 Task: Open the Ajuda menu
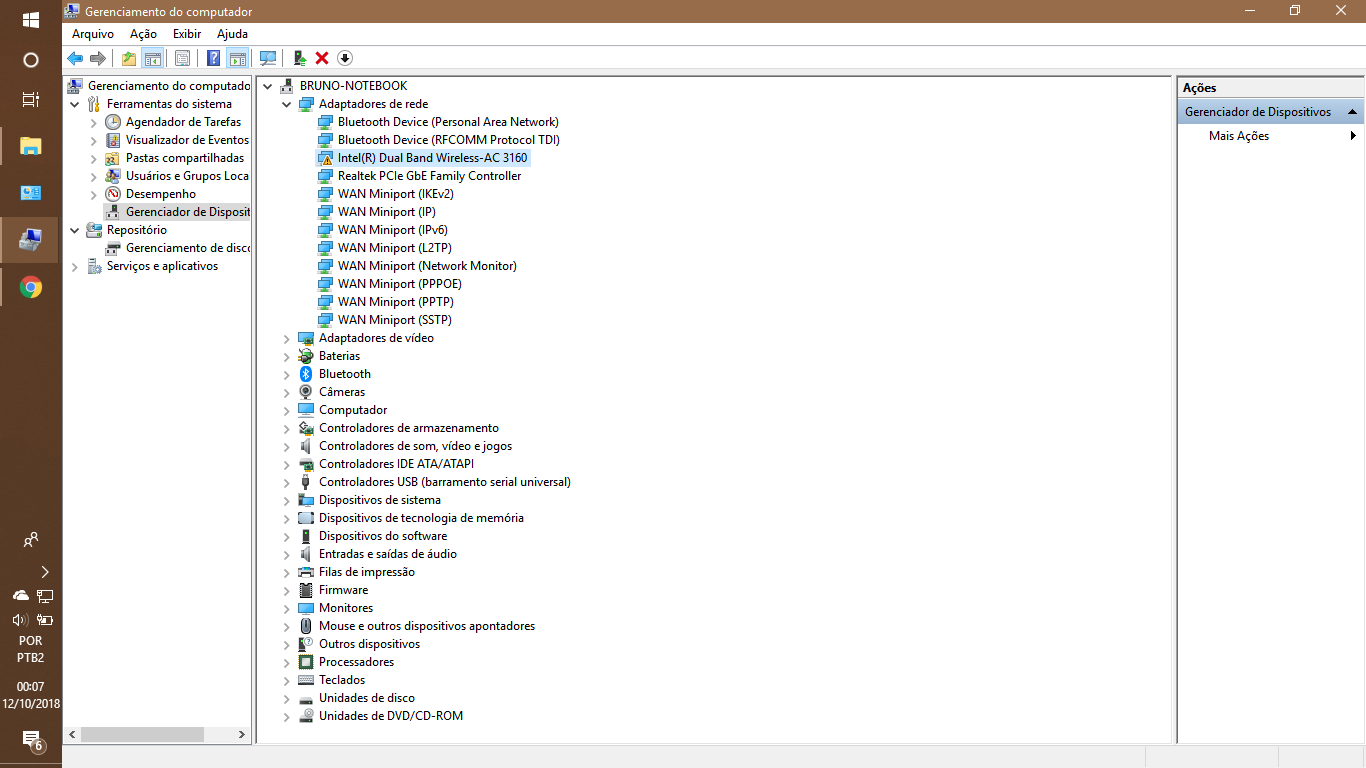click(x=232, y=34)
